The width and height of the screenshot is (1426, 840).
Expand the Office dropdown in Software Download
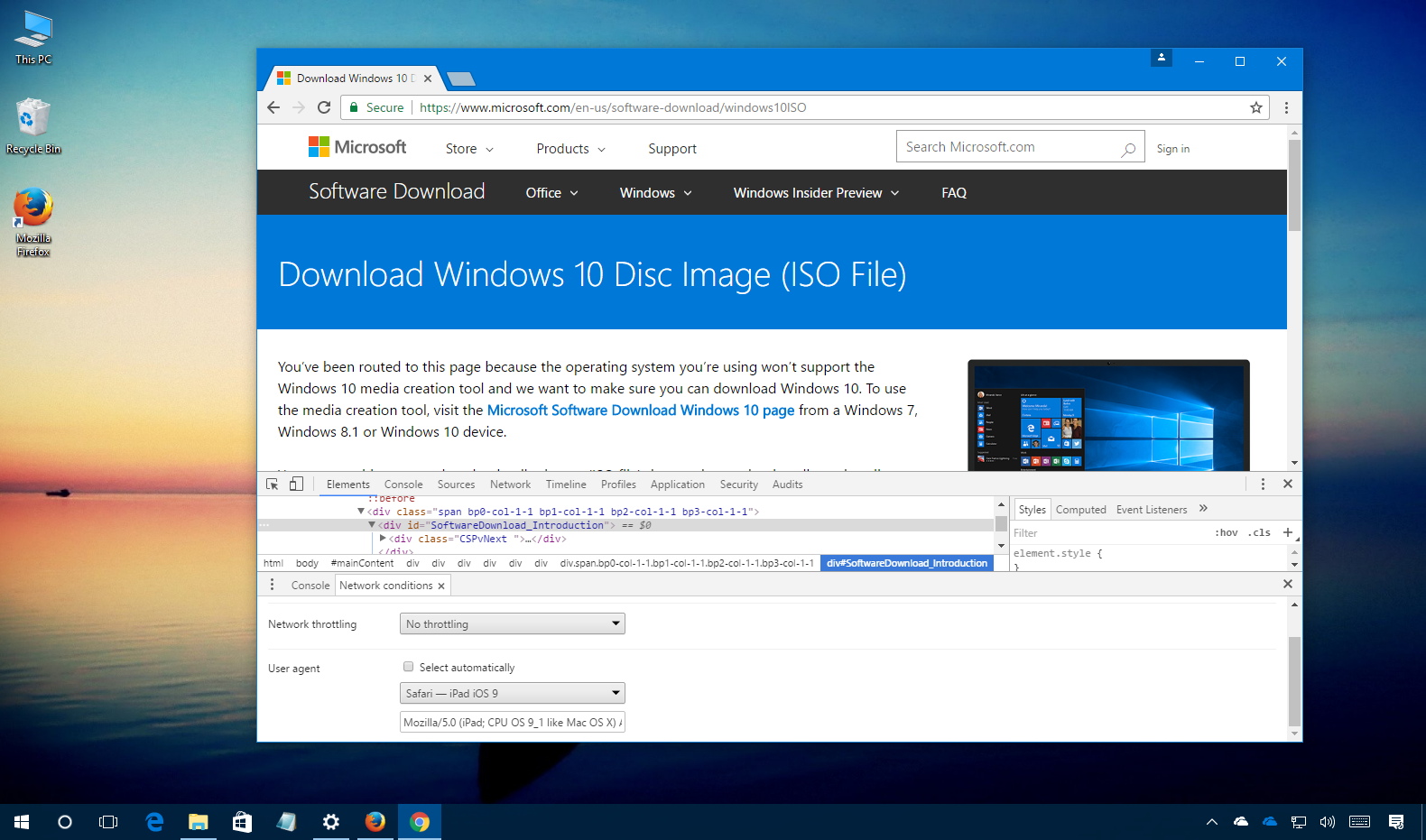tap(551, 193)
